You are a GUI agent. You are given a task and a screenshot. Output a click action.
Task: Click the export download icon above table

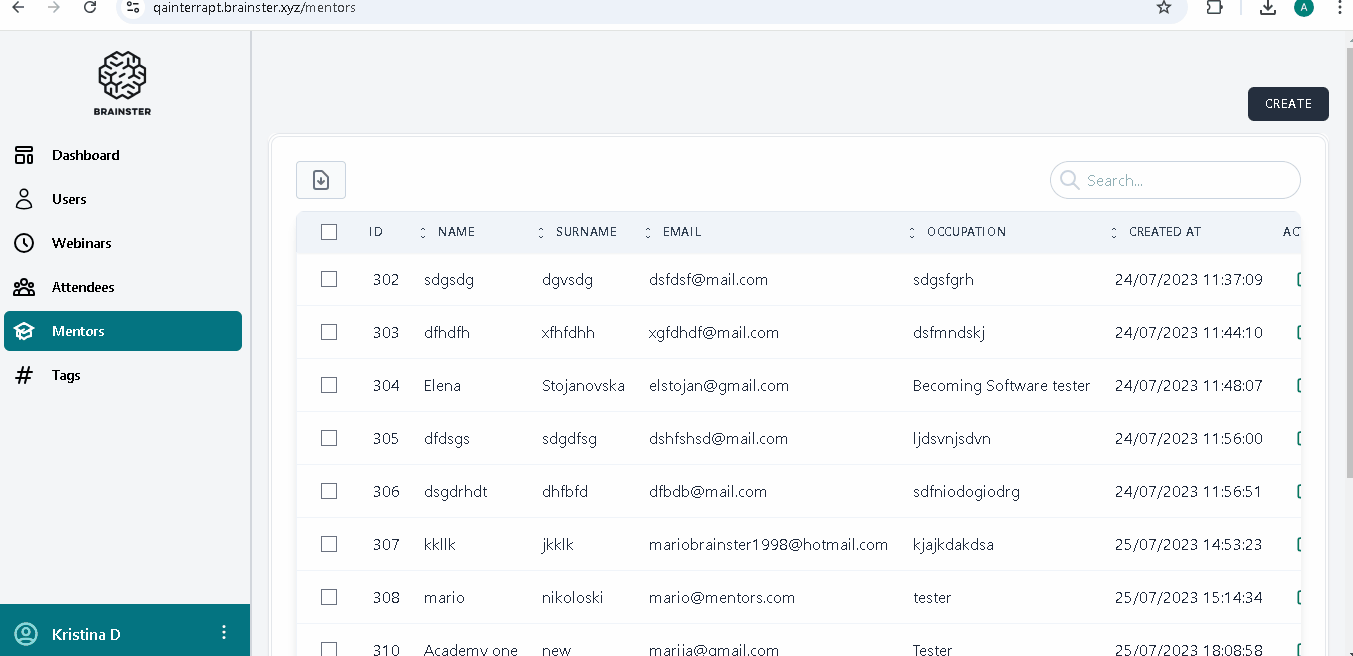click(320, 180)
